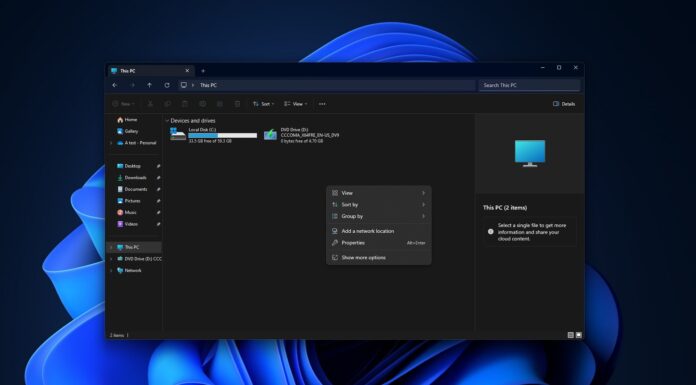Expand the This PC node in sidebar
The image size is (696, 385).
click(x=111, y=247)
